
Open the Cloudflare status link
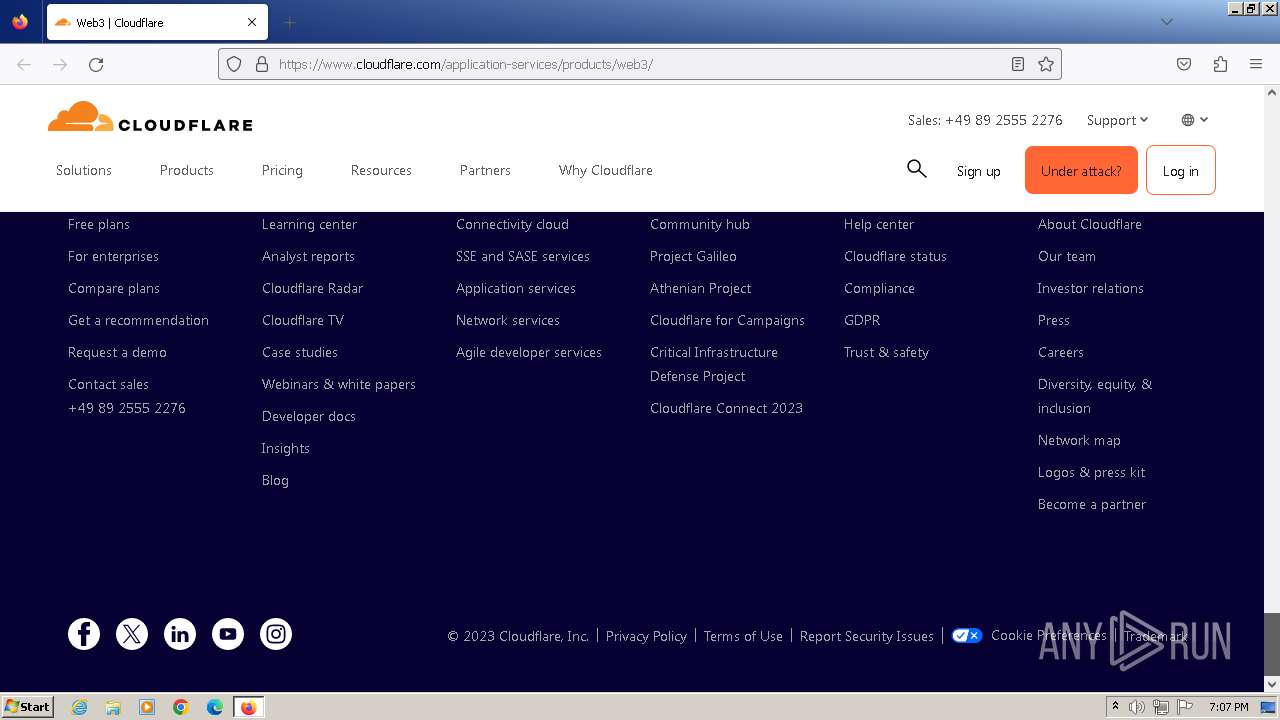[895, 256]
